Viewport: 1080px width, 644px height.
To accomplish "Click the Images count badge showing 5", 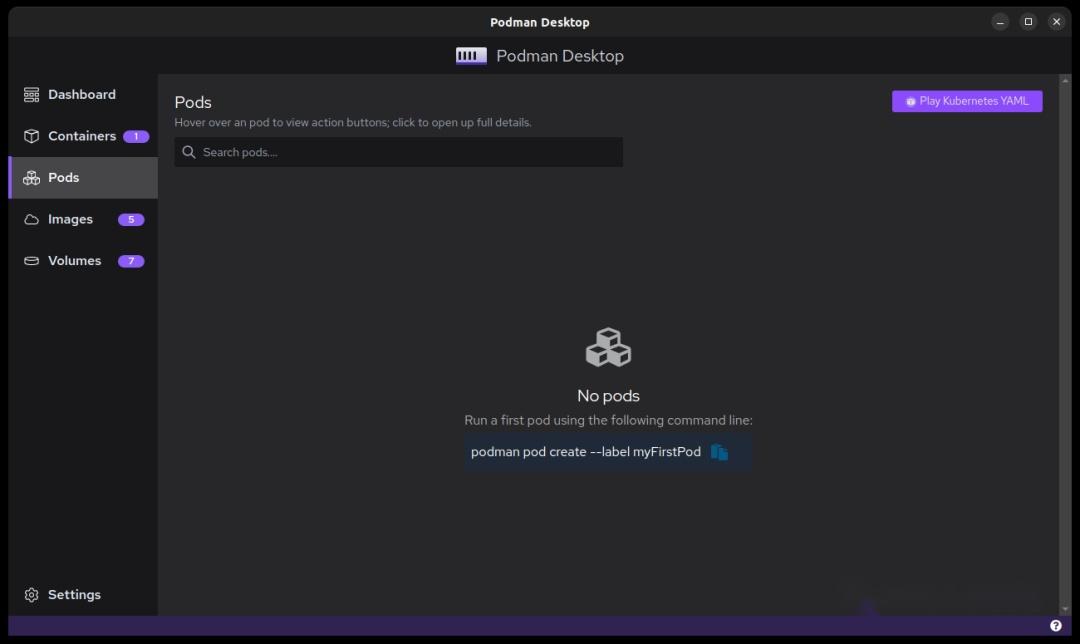I will [x=131, y=219].
